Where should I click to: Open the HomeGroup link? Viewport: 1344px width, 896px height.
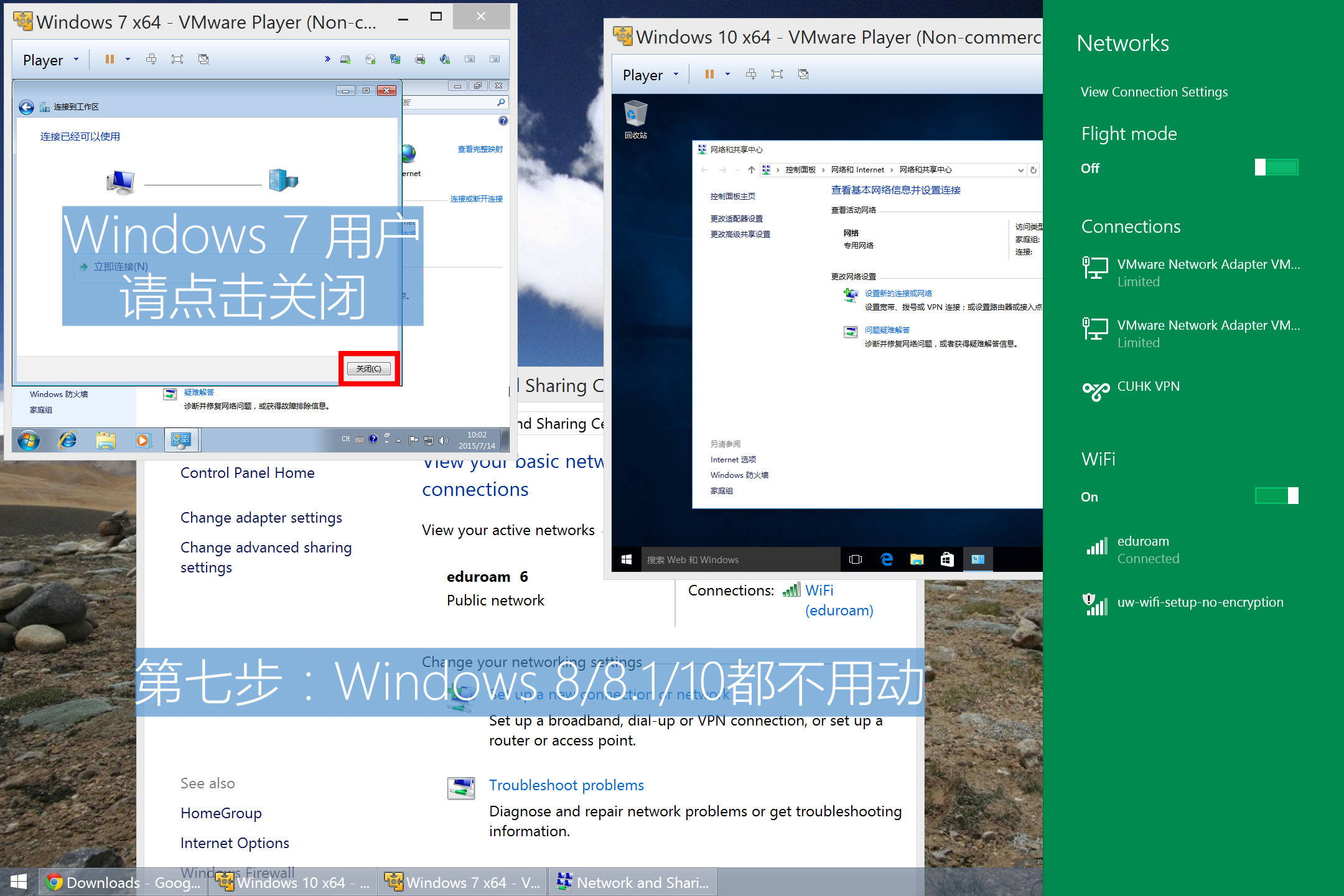coord(221,813)
